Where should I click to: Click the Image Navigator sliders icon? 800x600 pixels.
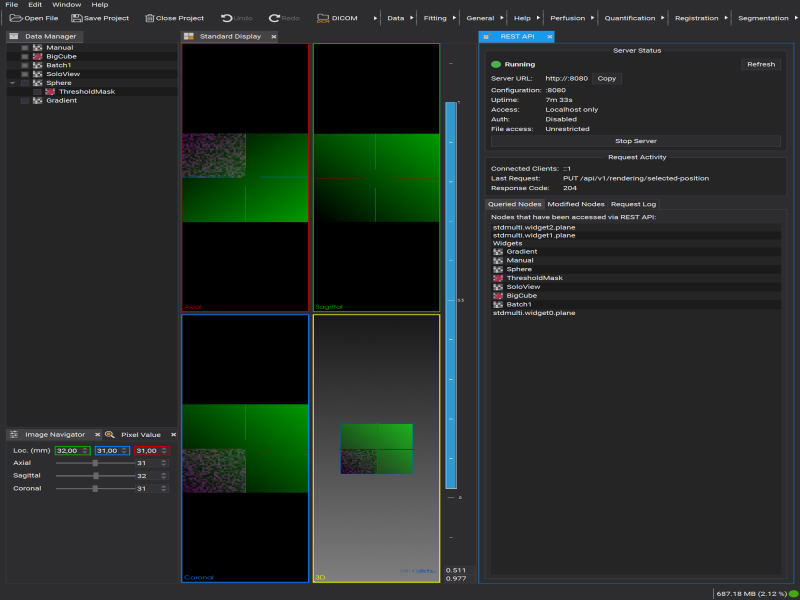(x=14, y=435)
